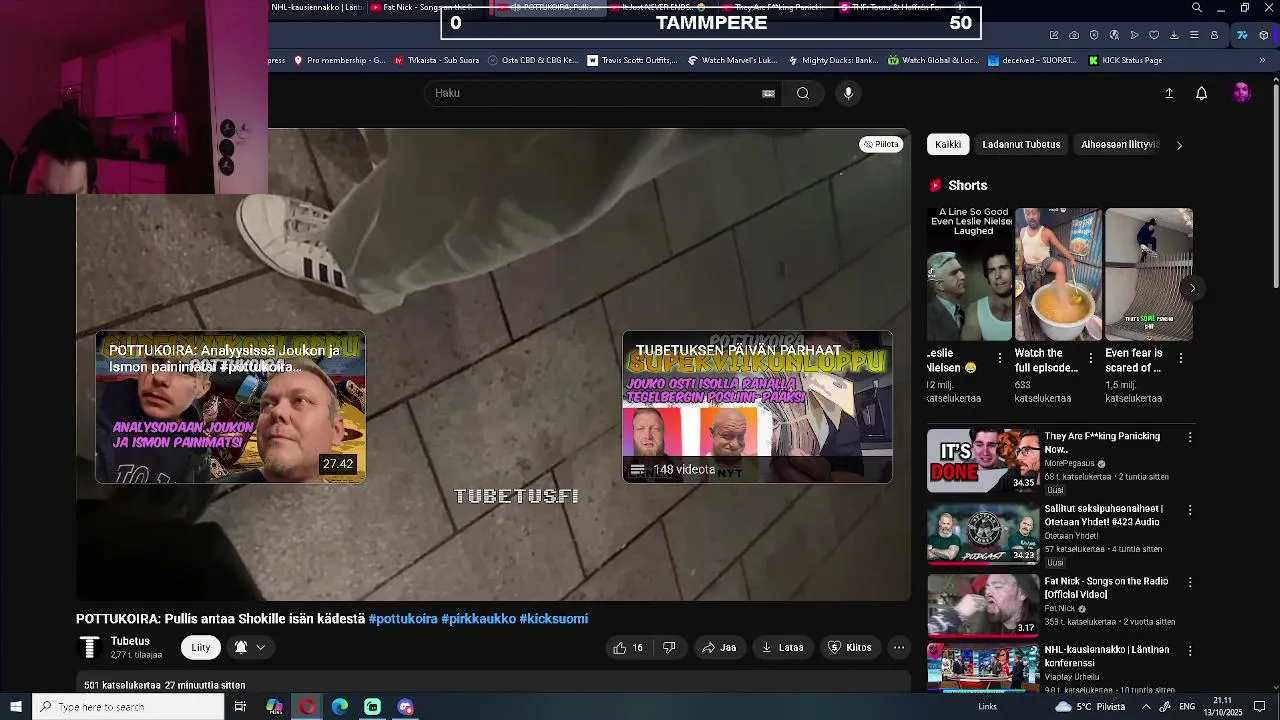Click the YouTube search magnifier button

(x=802, y=93)
